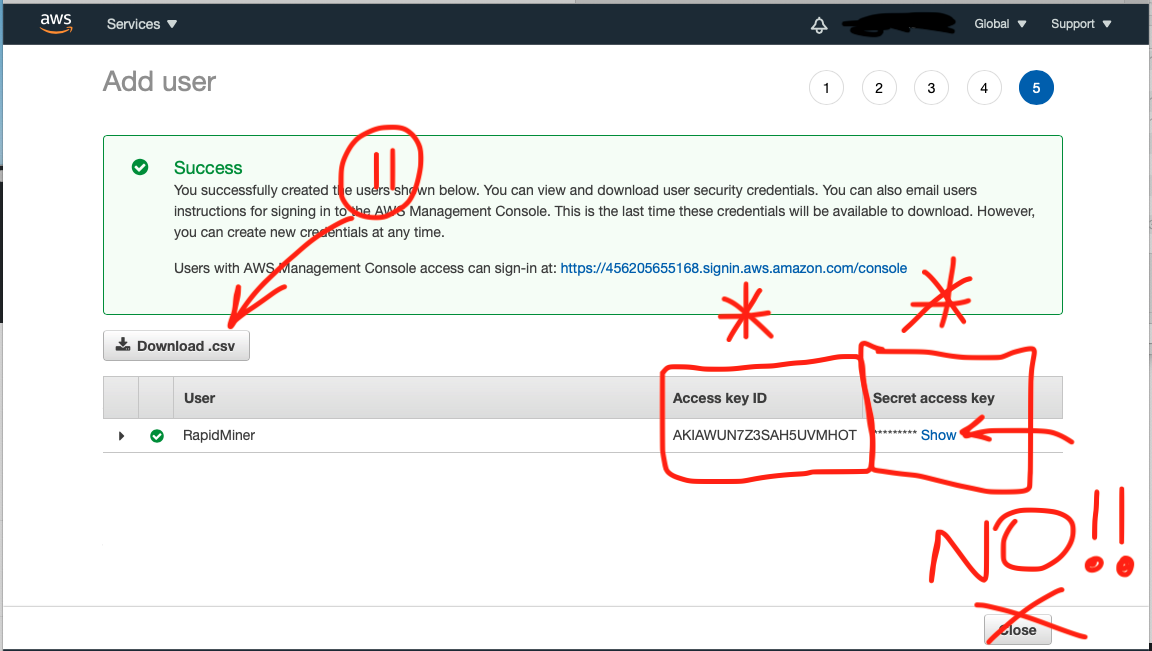The width and height of the screenshot is (1152, 651).
Task: Open the notifications bell
Action: click(x=819, y=25)
